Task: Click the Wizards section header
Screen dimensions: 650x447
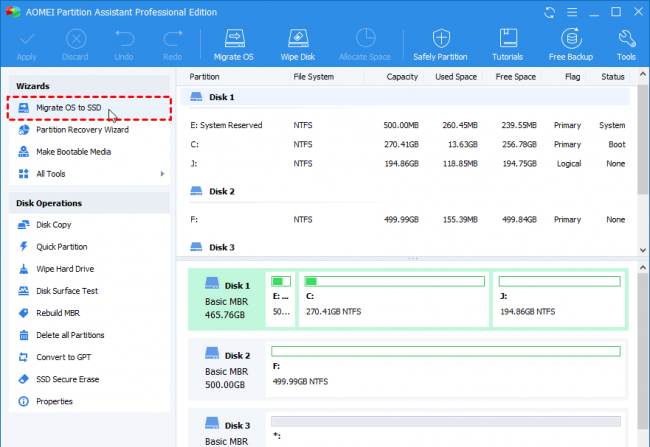Action: click(x=89, y=86)
